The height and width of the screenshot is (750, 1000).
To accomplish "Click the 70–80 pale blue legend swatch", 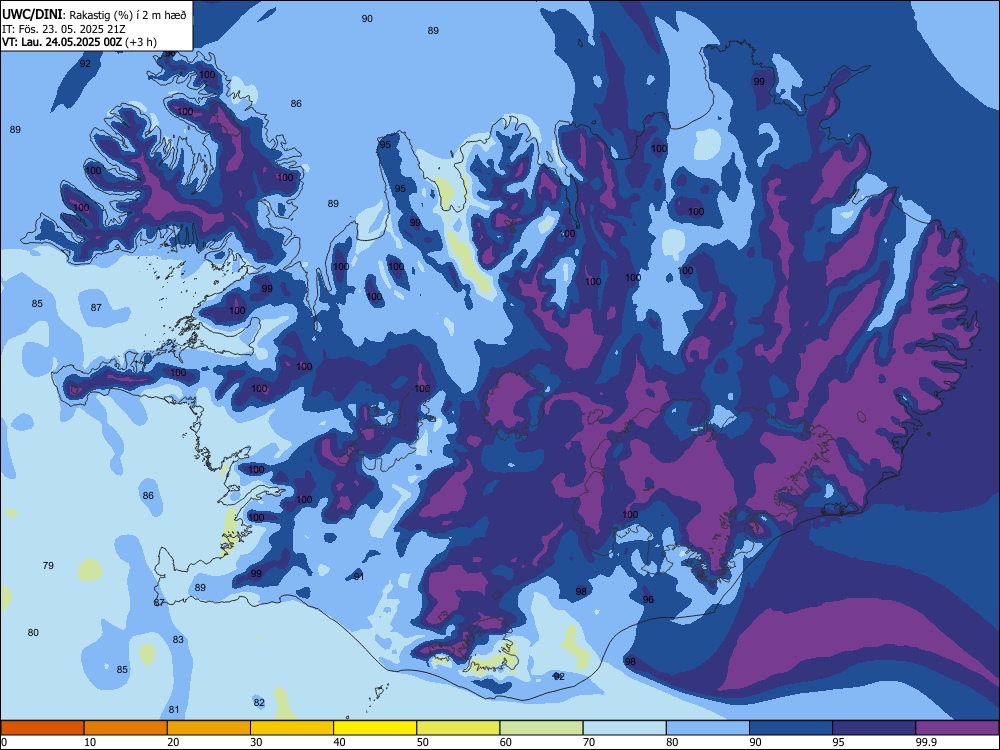I will (624, 728).
